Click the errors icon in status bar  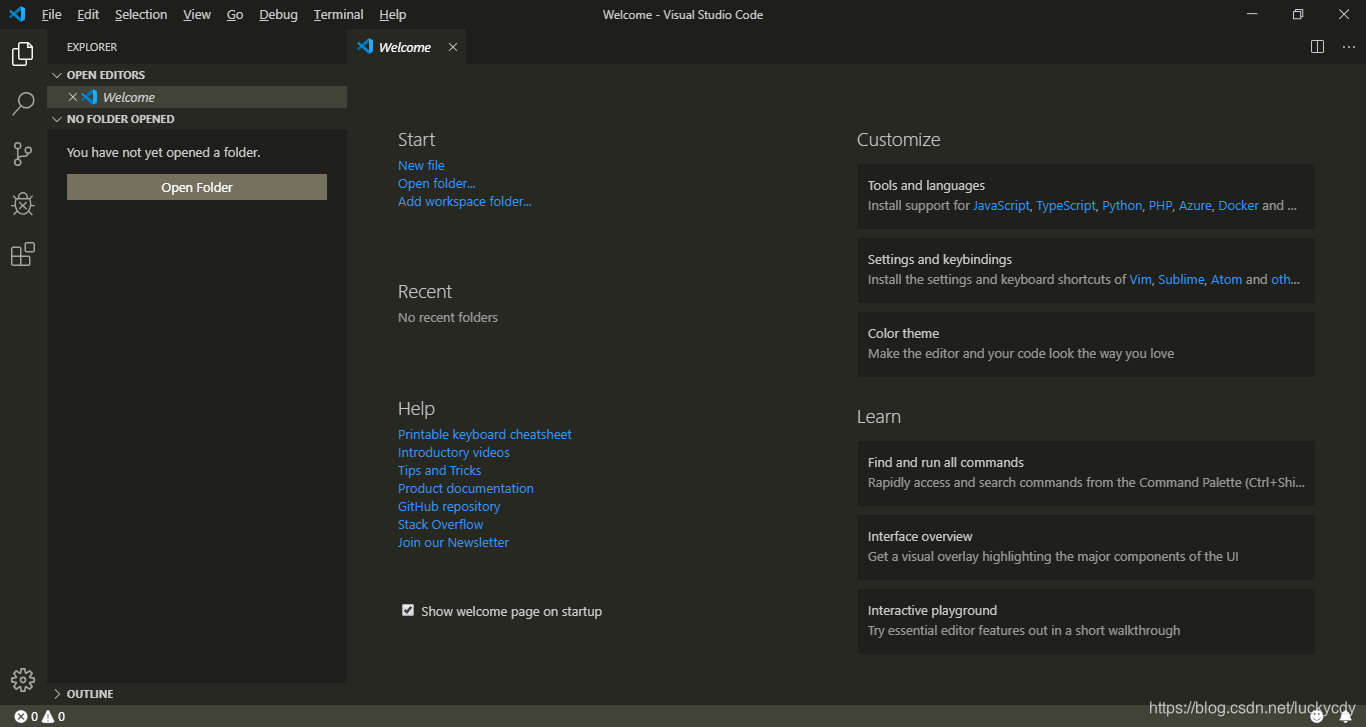click(x=20, y=716)
